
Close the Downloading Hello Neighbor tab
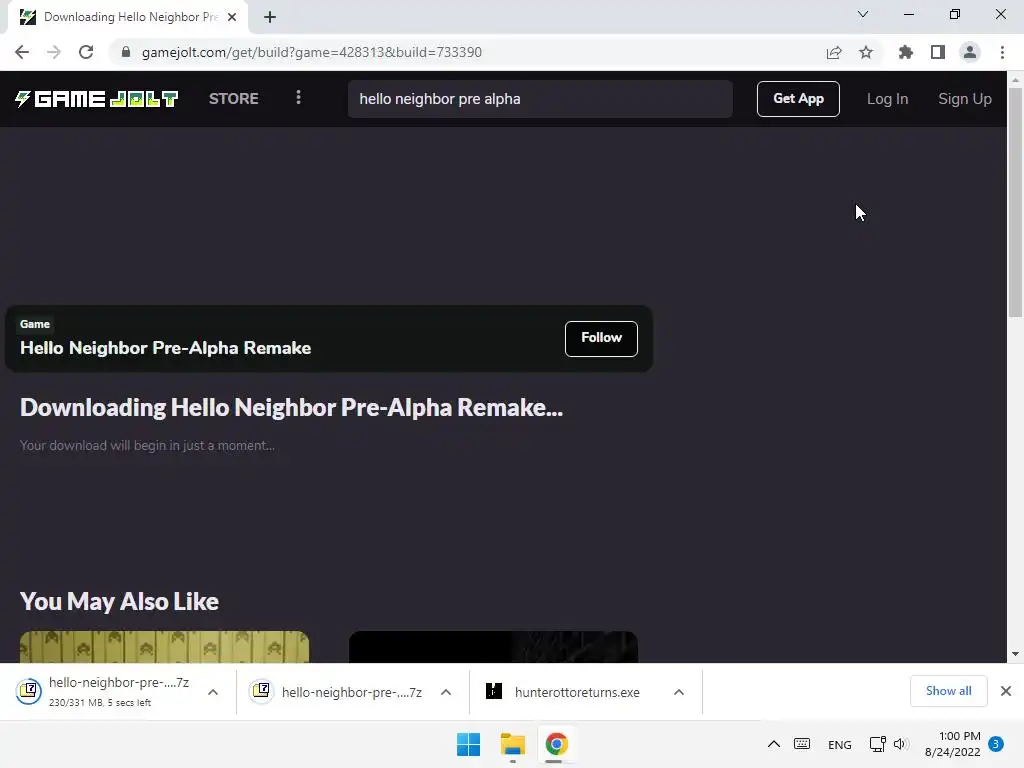(x=232, y=17)
